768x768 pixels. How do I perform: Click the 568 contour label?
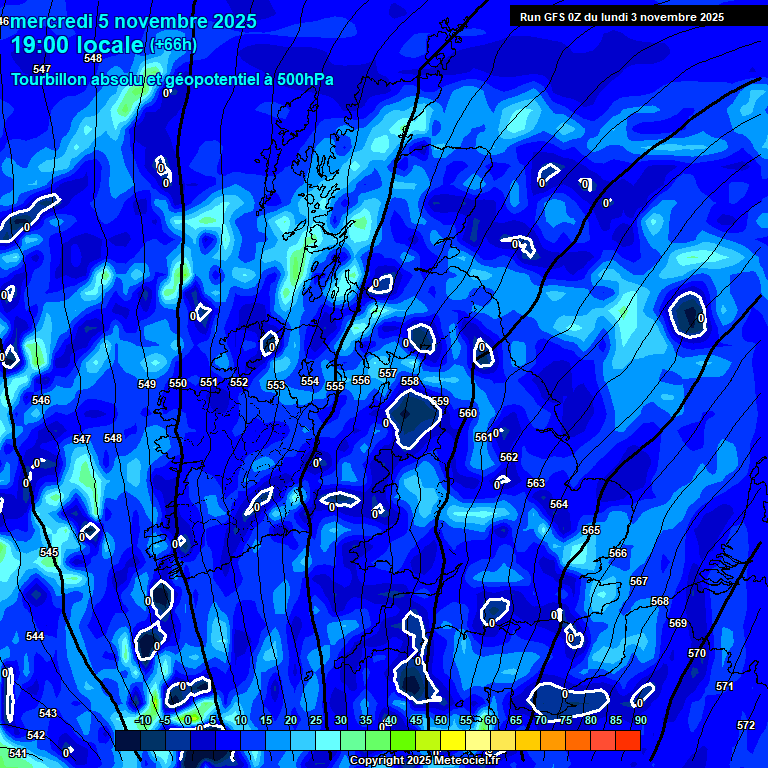point(660,601)
